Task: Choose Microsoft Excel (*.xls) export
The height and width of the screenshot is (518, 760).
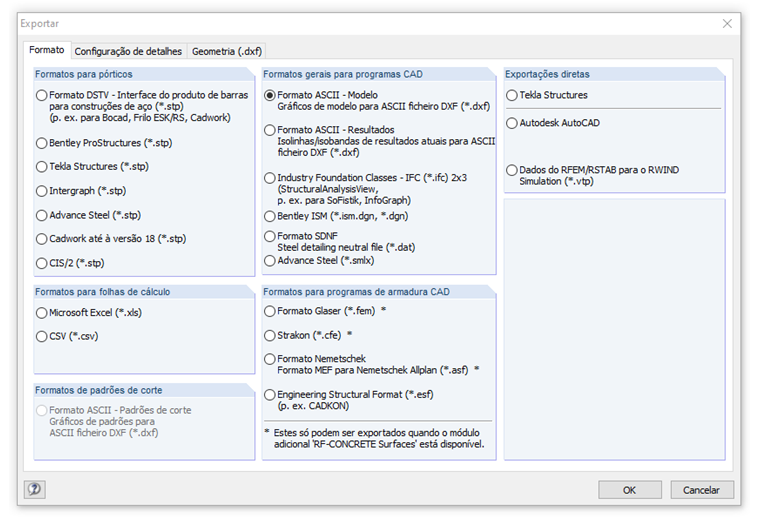Action: click(x=42, y=313)
